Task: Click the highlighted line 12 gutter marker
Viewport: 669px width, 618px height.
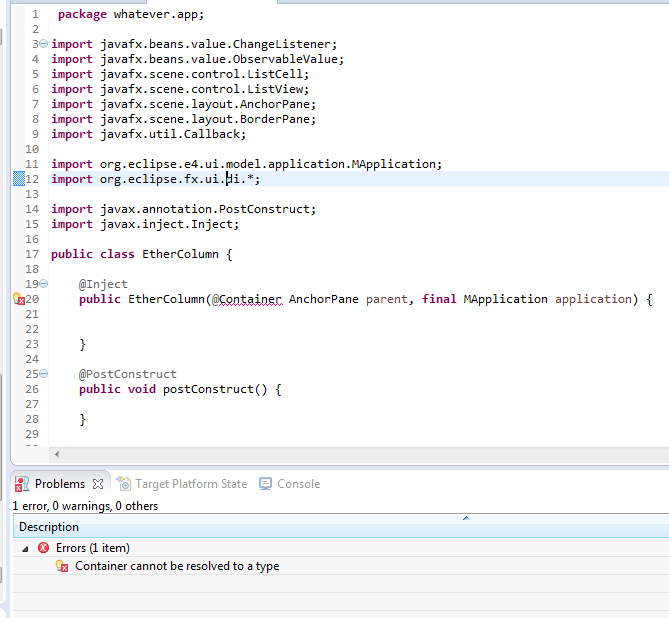Action: tap(19, 178)
